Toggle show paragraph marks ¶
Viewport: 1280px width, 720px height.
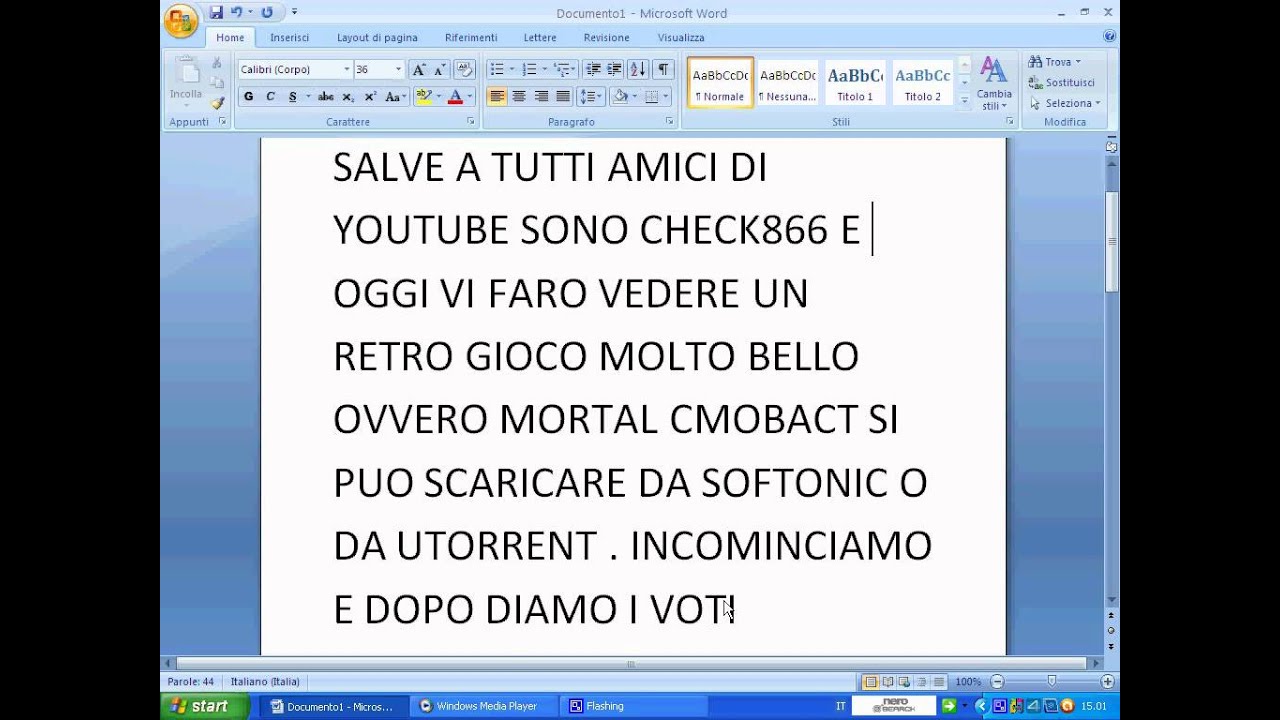pos(664,69)
